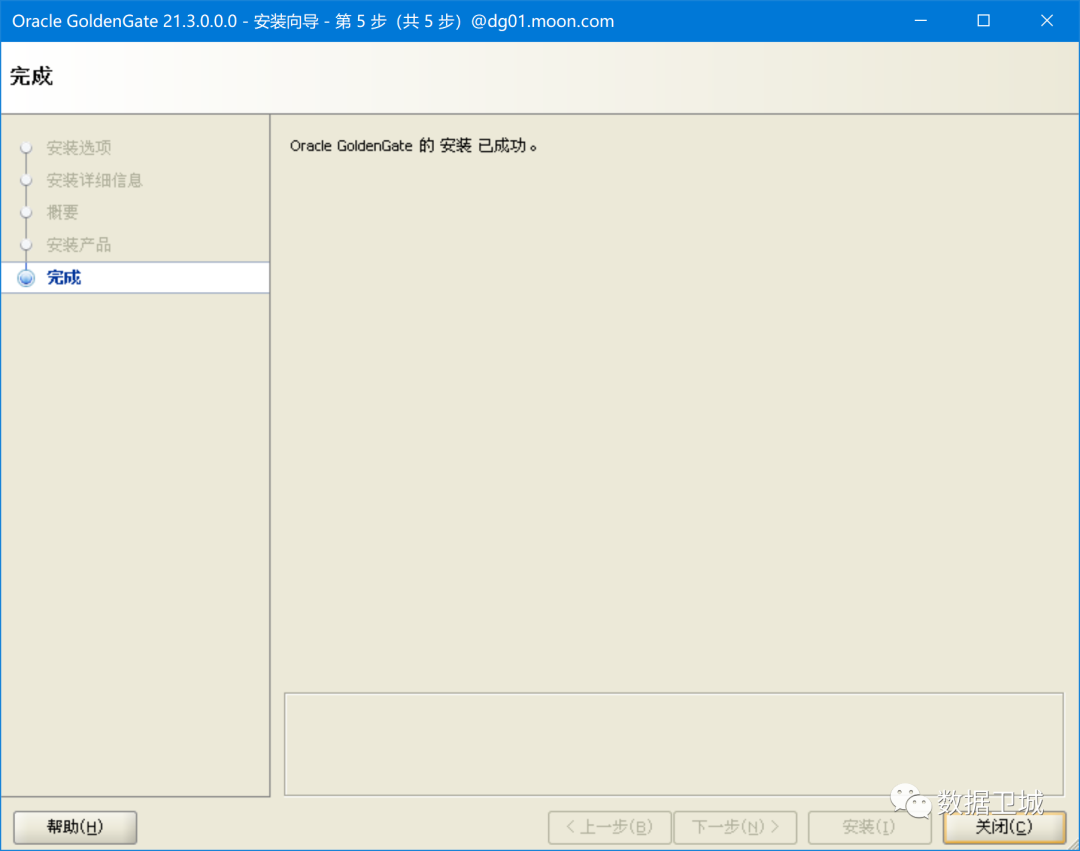The image size is (1080, 851).
Task: Click the 完成 page heading
Action: 31,76
